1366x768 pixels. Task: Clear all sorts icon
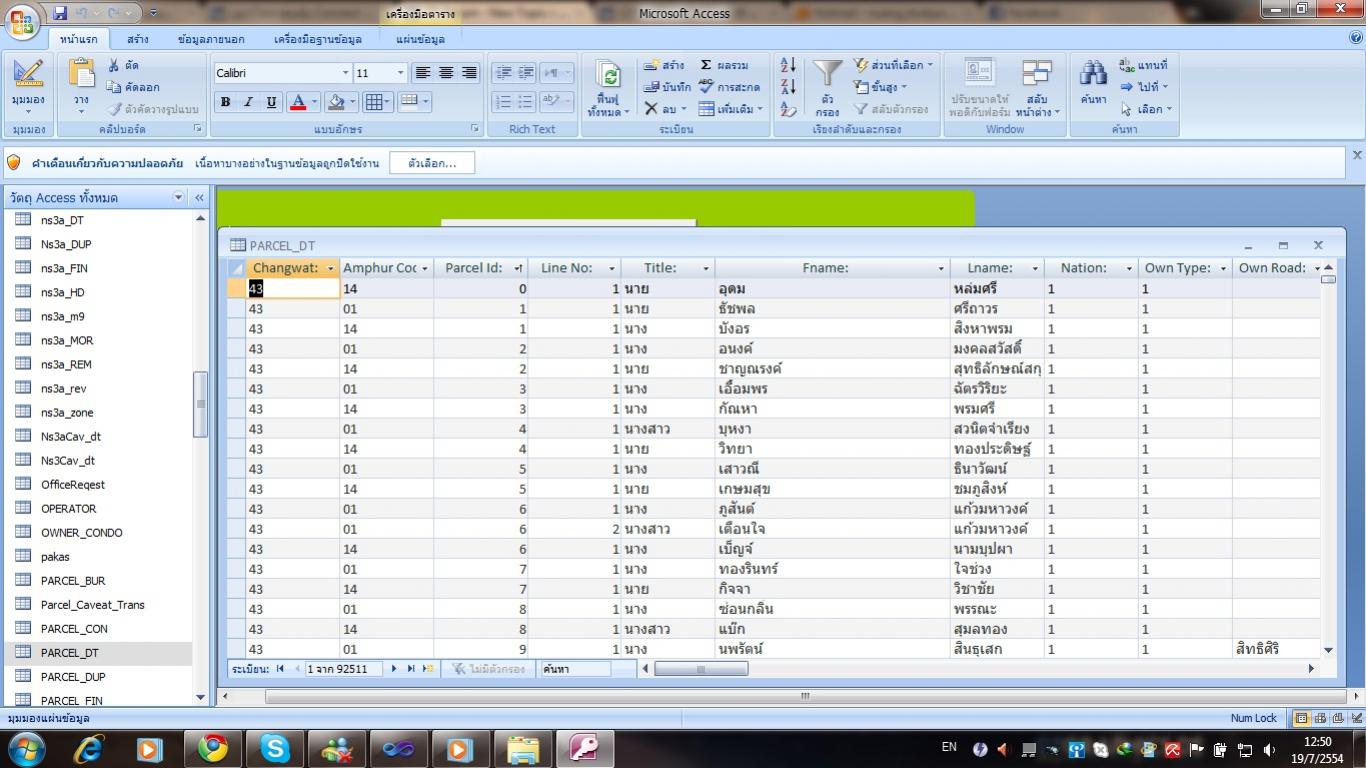click(788, 109)
